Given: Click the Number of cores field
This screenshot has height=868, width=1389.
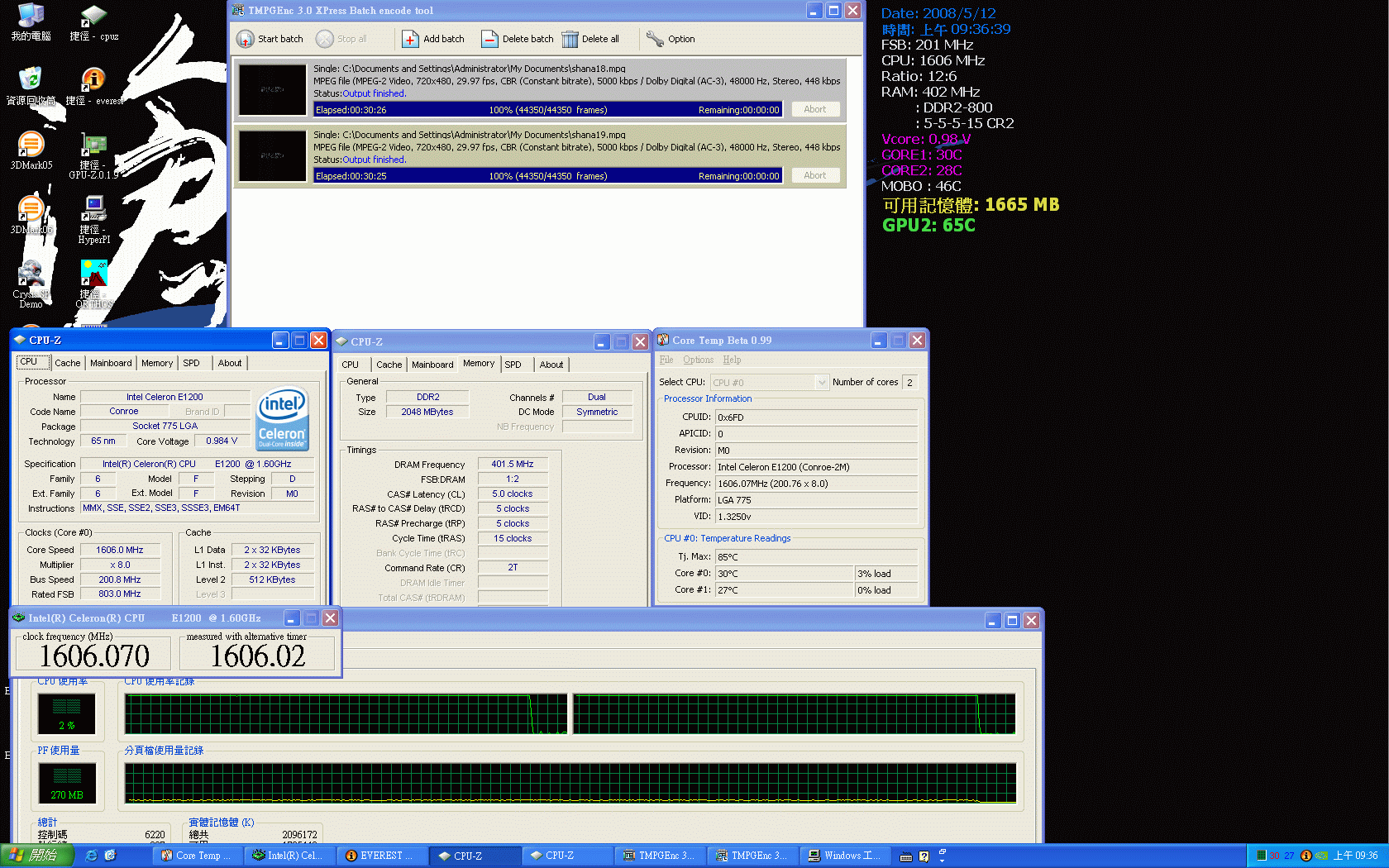Looking at the screenshot, I should (x=909, y=382).
